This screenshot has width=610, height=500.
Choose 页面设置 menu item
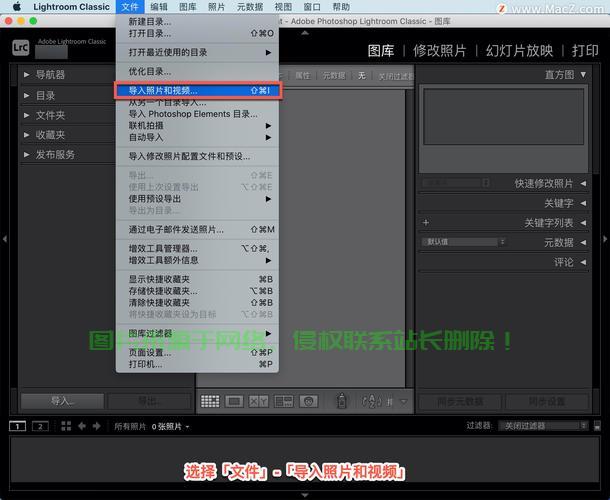[x=198, y=353]
